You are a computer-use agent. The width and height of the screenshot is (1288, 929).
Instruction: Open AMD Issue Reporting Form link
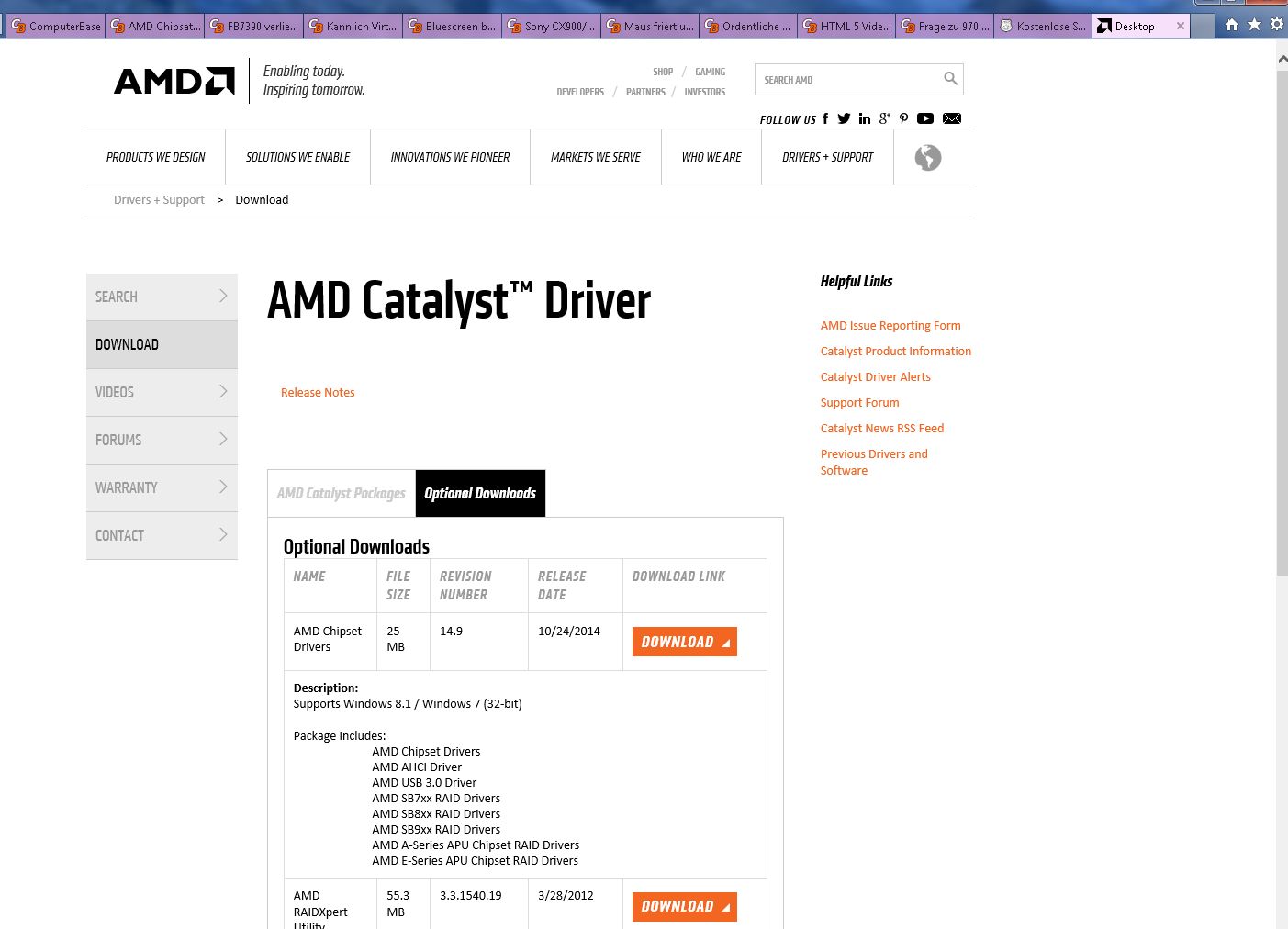(890, 325)
